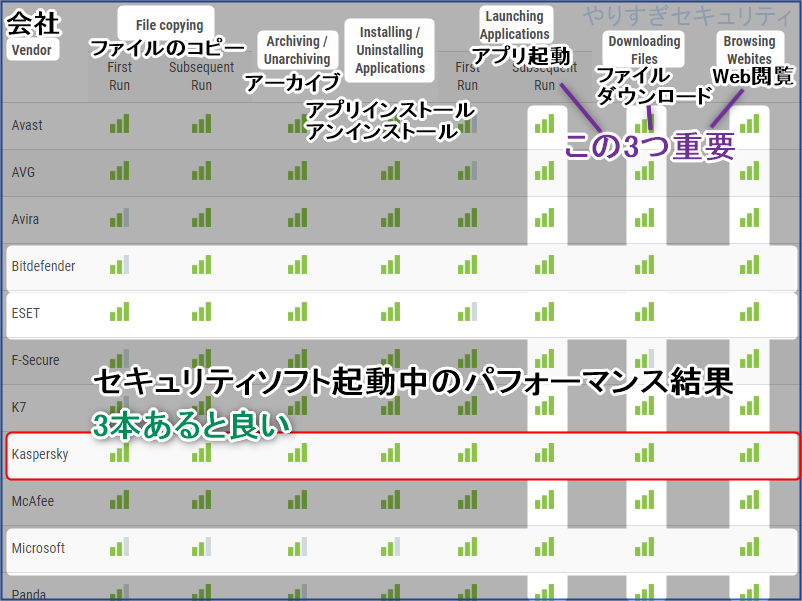Viewport: 802px width, 601px height.
Task: Click McAfee's Launching Applications First Run bars
Action: pyautogui.click(x=467, y=500)
